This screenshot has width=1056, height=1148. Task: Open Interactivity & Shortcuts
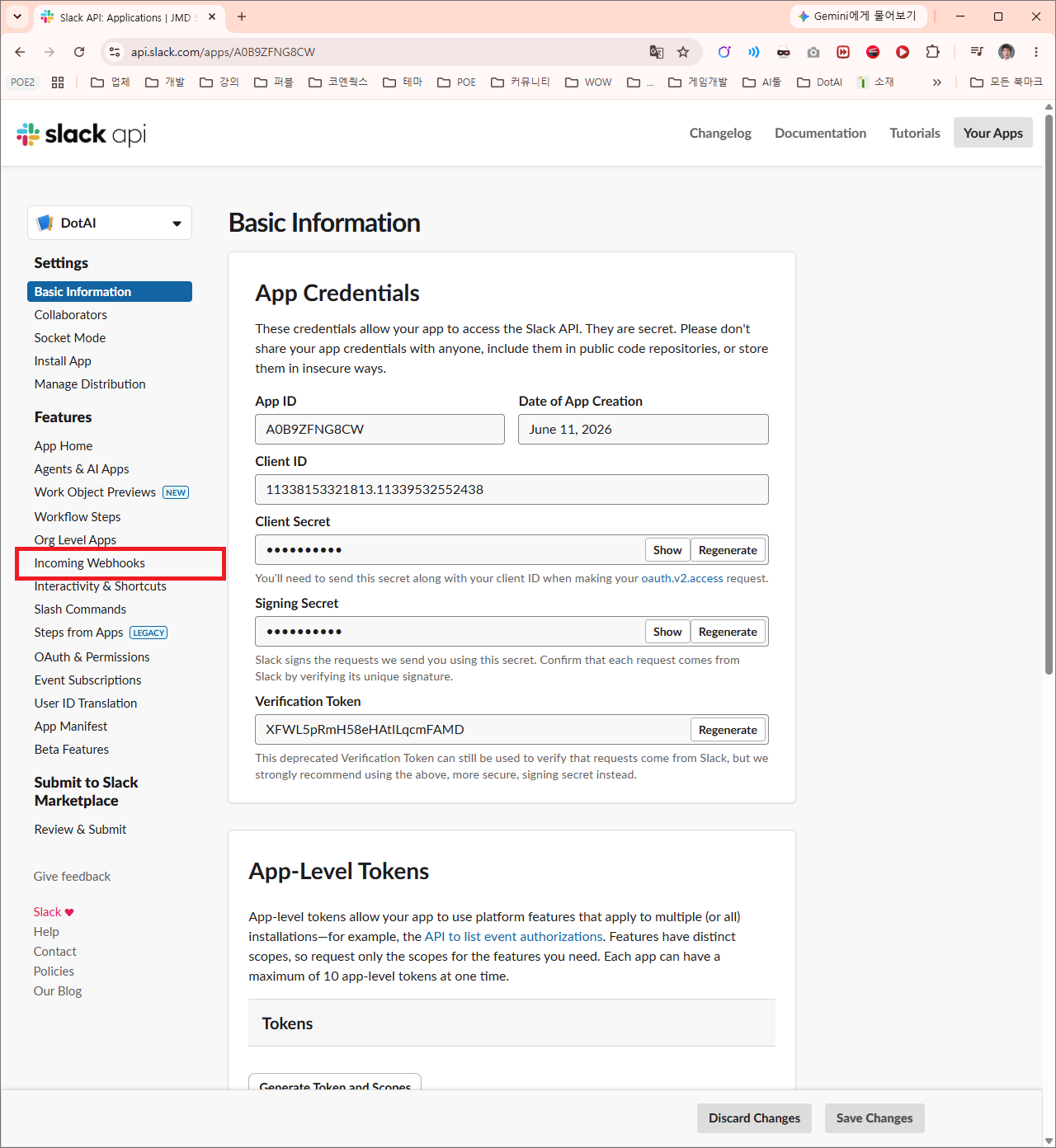pyautogui.click(x=101, y=586)
